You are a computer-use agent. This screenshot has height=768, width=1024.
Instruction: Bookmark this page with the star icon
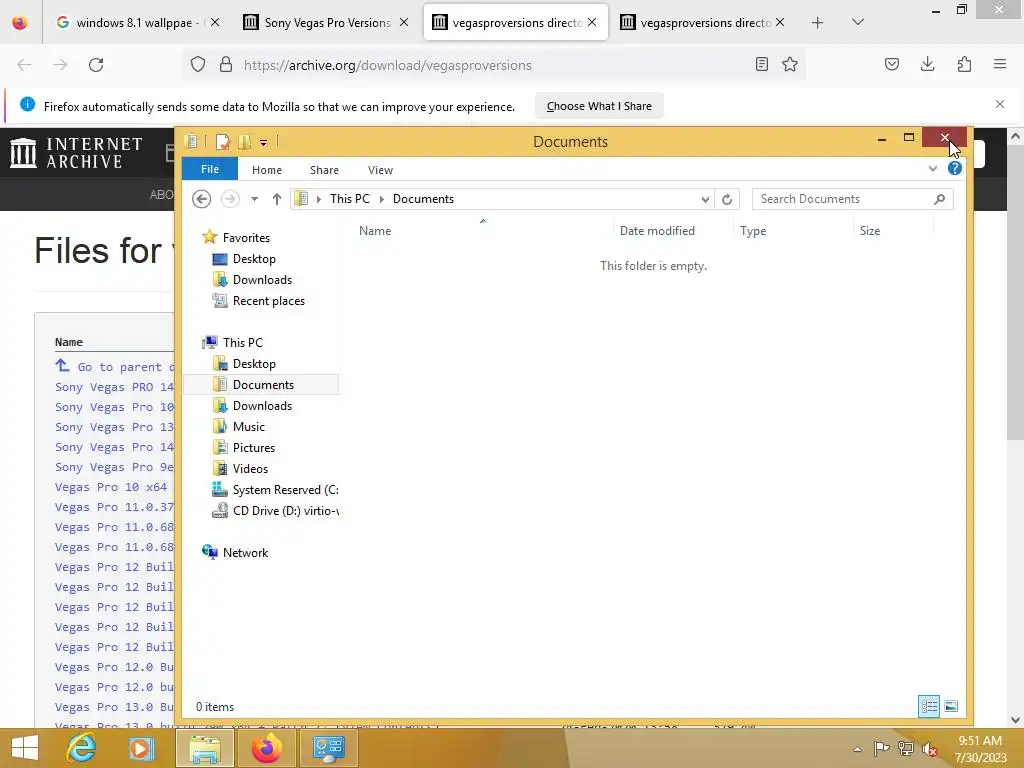point(790,65)
